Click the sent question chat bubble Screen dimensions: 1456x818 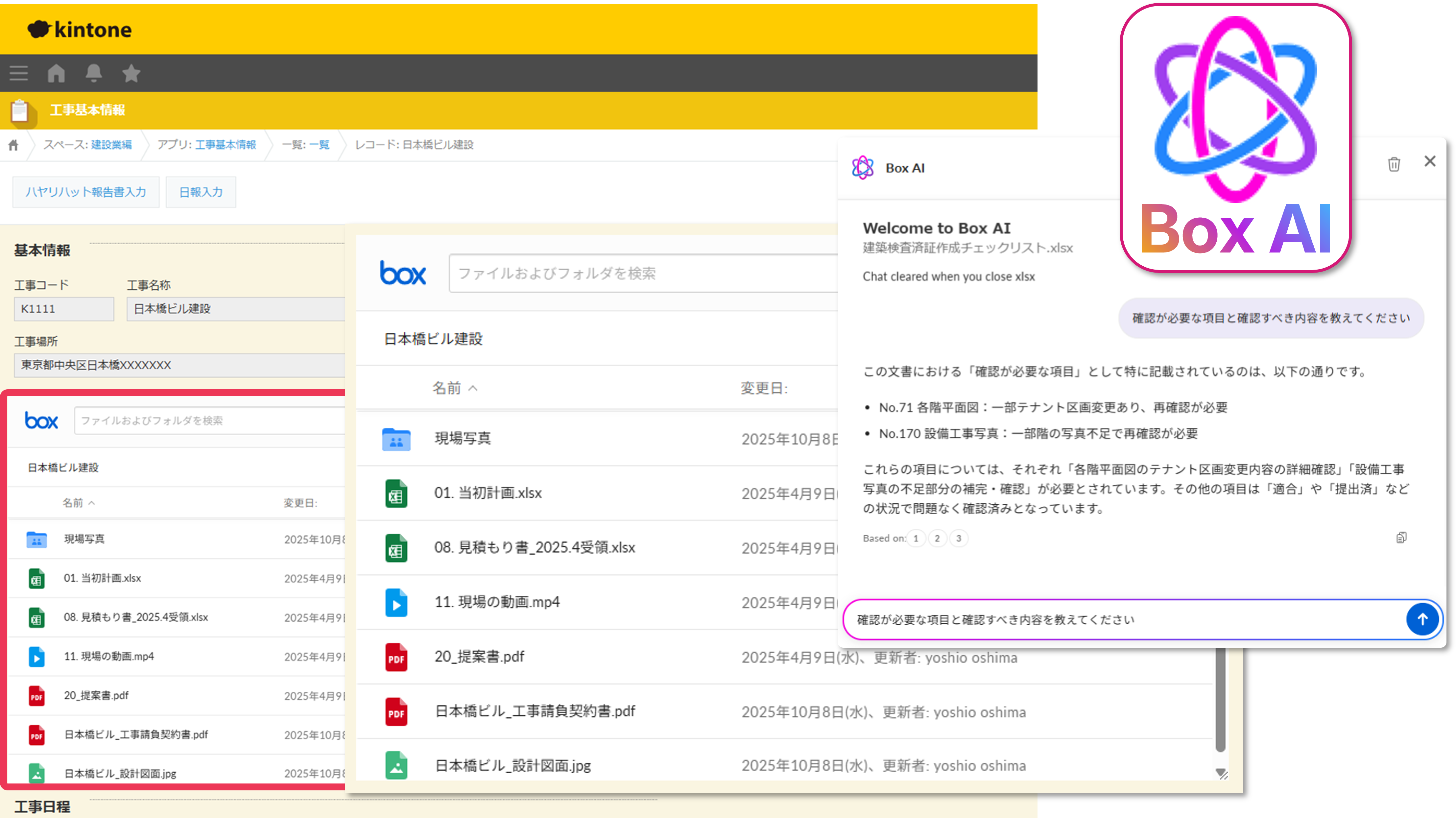pyautogui.click(x=1271, y=318)
